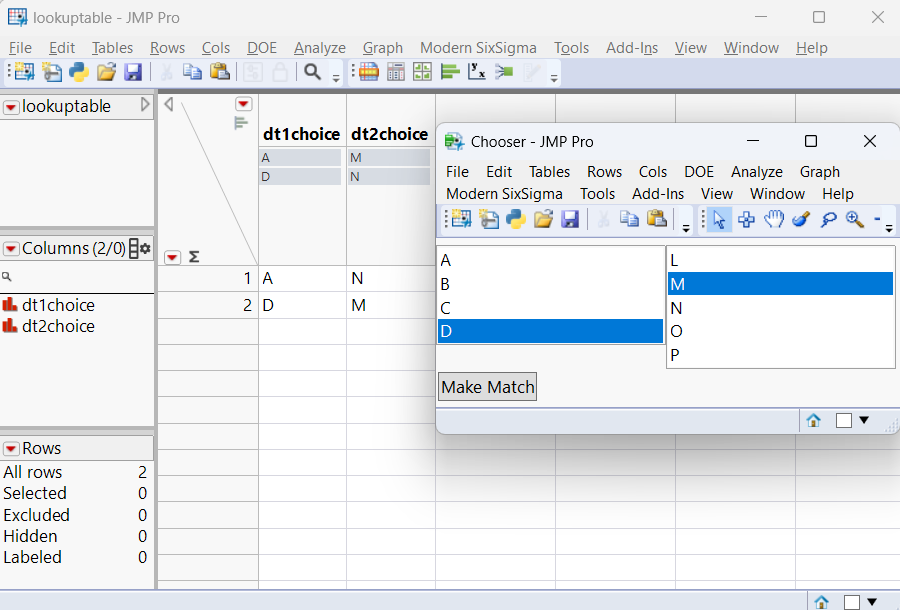Click the columns settings gear list icon

(139, 248)
